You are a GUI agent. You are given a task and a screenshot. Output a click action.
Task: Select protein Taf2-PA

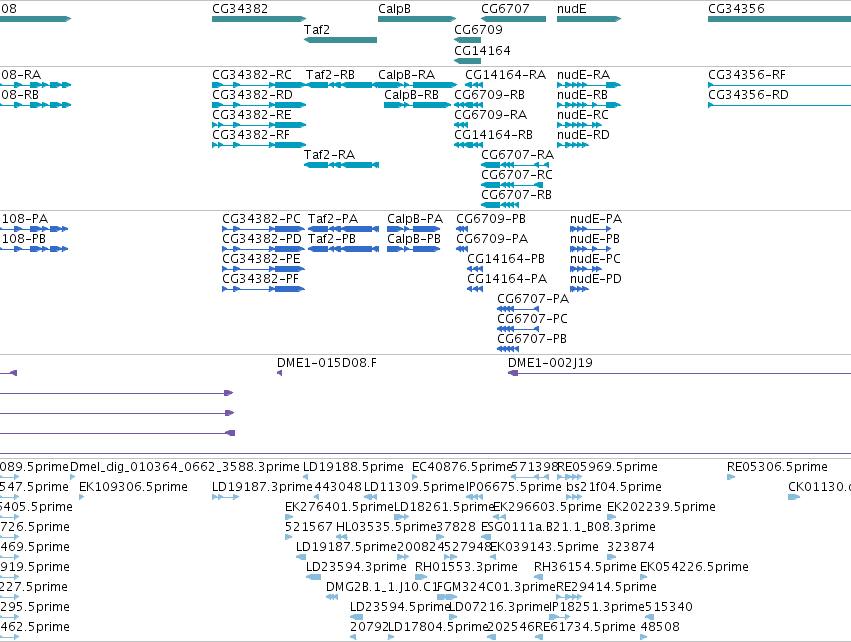(333, 219)
